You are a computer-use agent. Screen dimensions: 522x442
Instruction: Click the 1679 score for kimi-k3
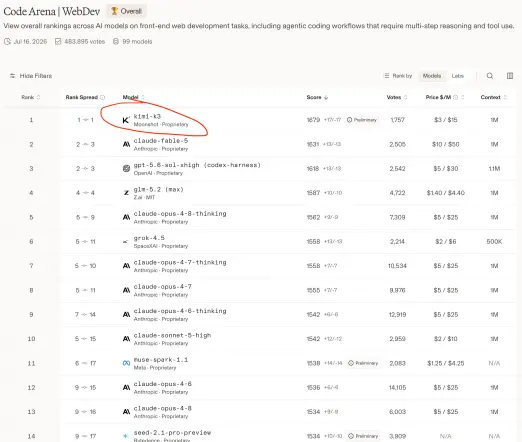[x=313, y=120]
